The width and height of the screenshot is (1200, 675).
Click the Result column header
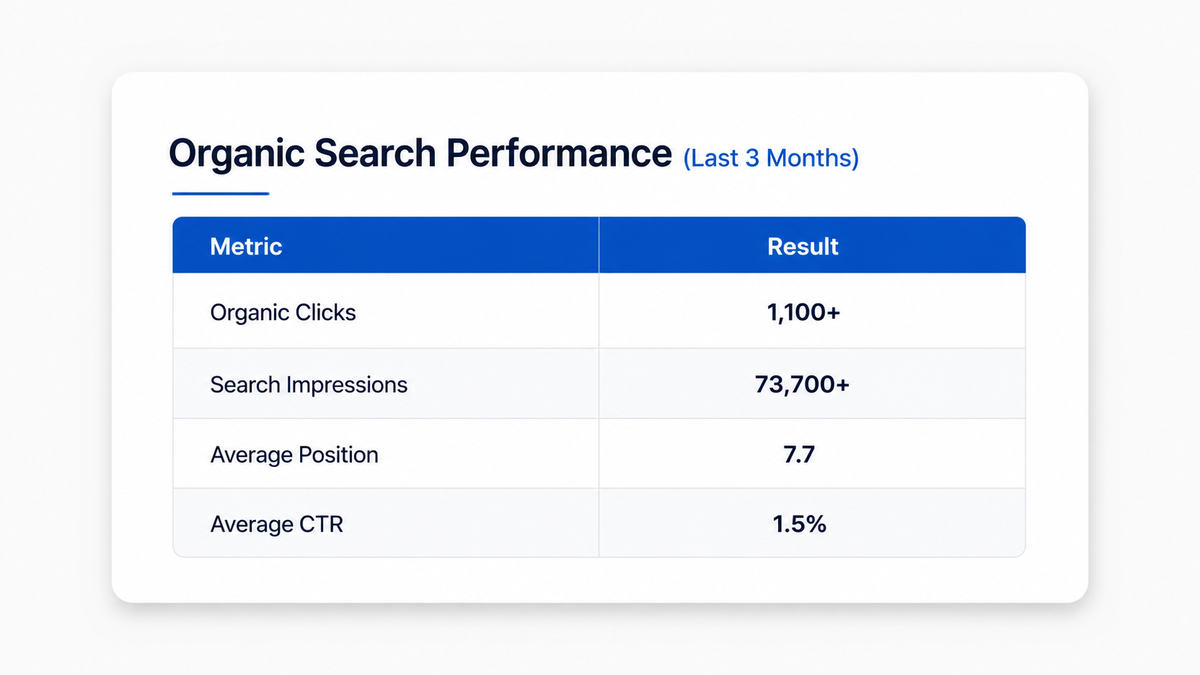click(x=803, y=246)
